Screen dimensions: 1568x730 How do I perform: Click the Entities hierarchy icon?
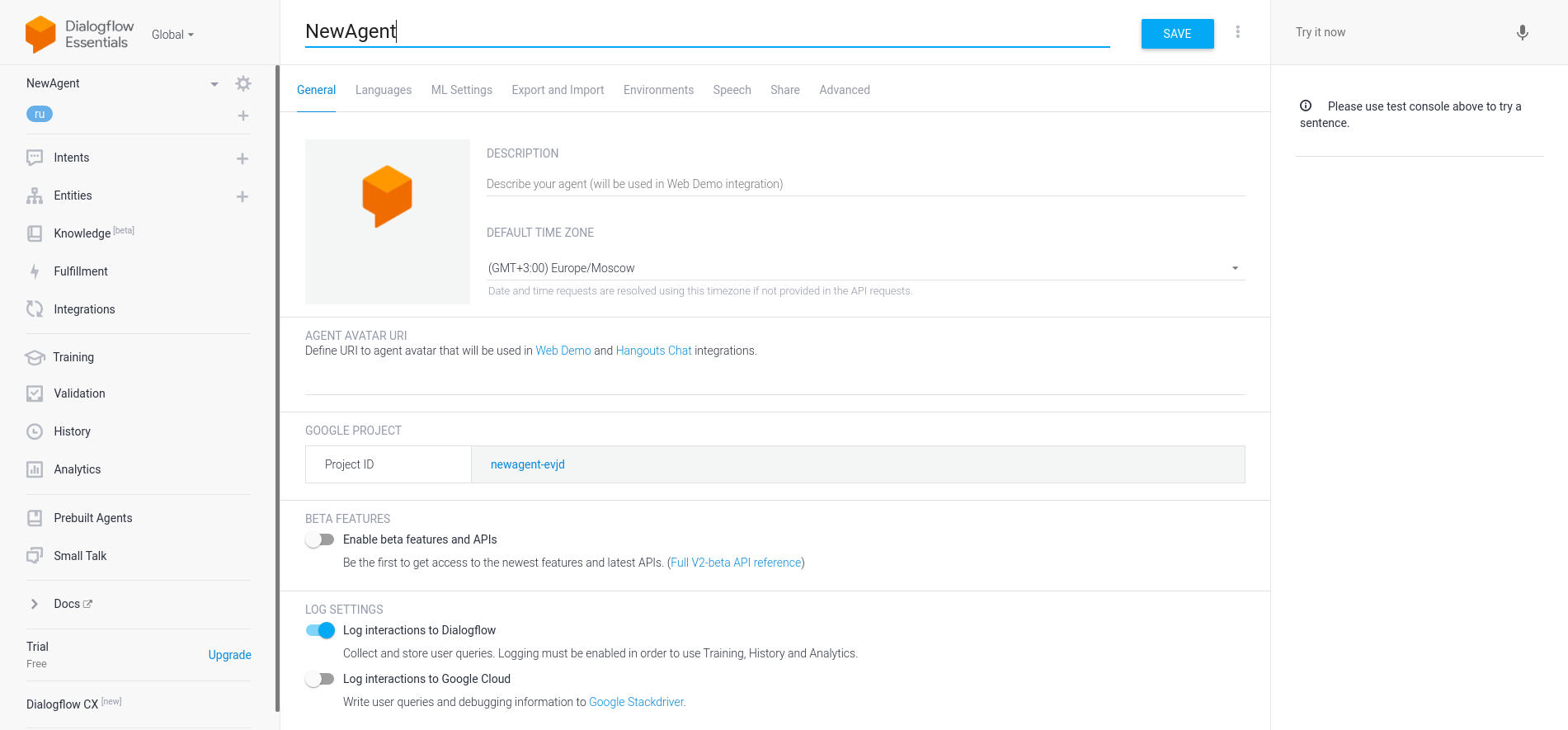[35, 195]
